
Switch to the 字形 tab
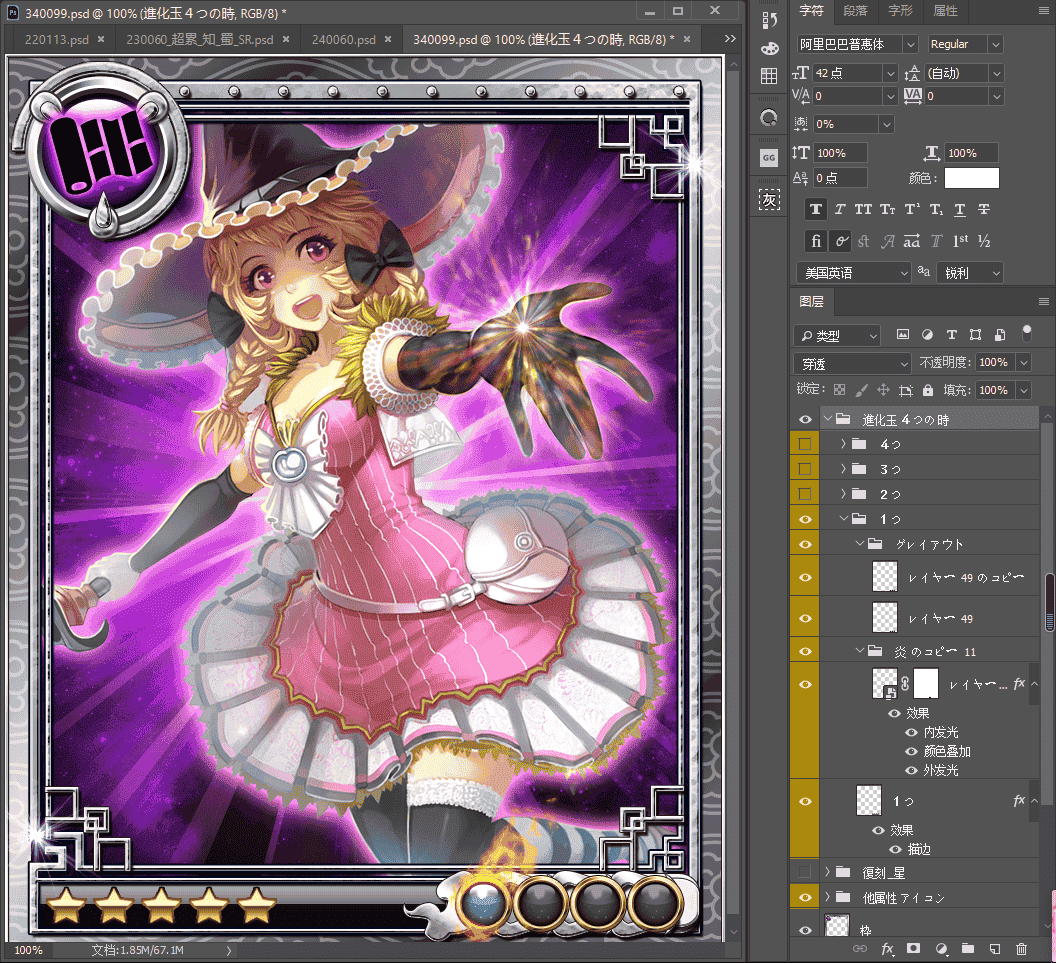pos(900,11)
